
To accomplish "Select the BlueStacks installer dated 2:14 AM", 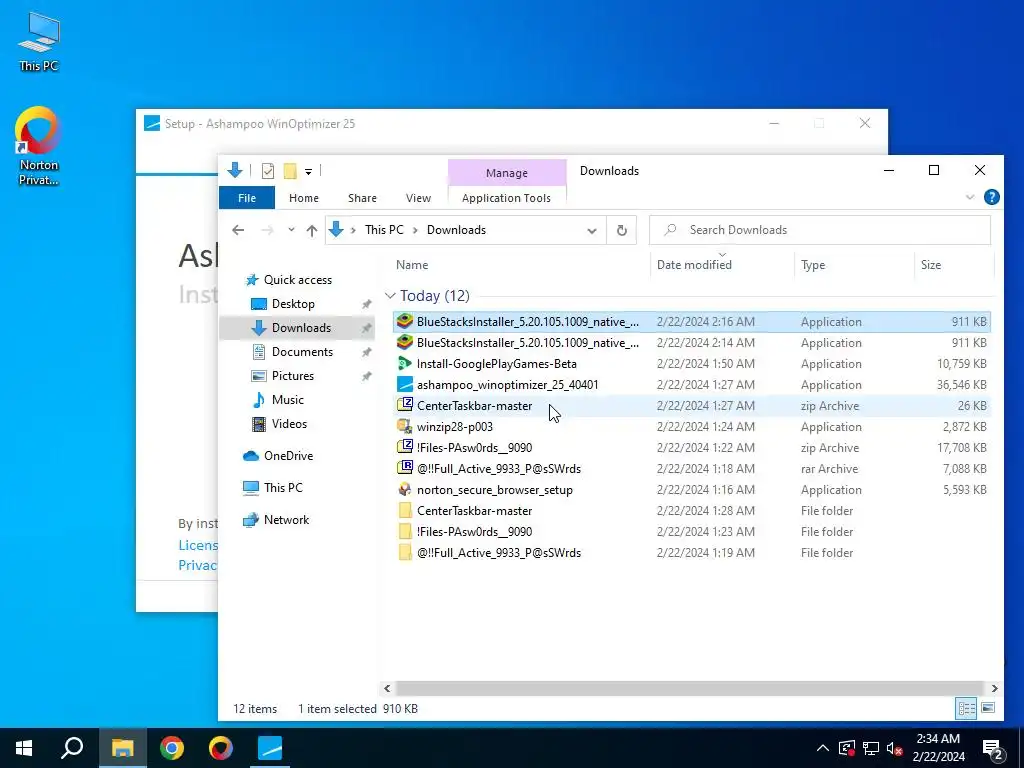I will 692,343.
